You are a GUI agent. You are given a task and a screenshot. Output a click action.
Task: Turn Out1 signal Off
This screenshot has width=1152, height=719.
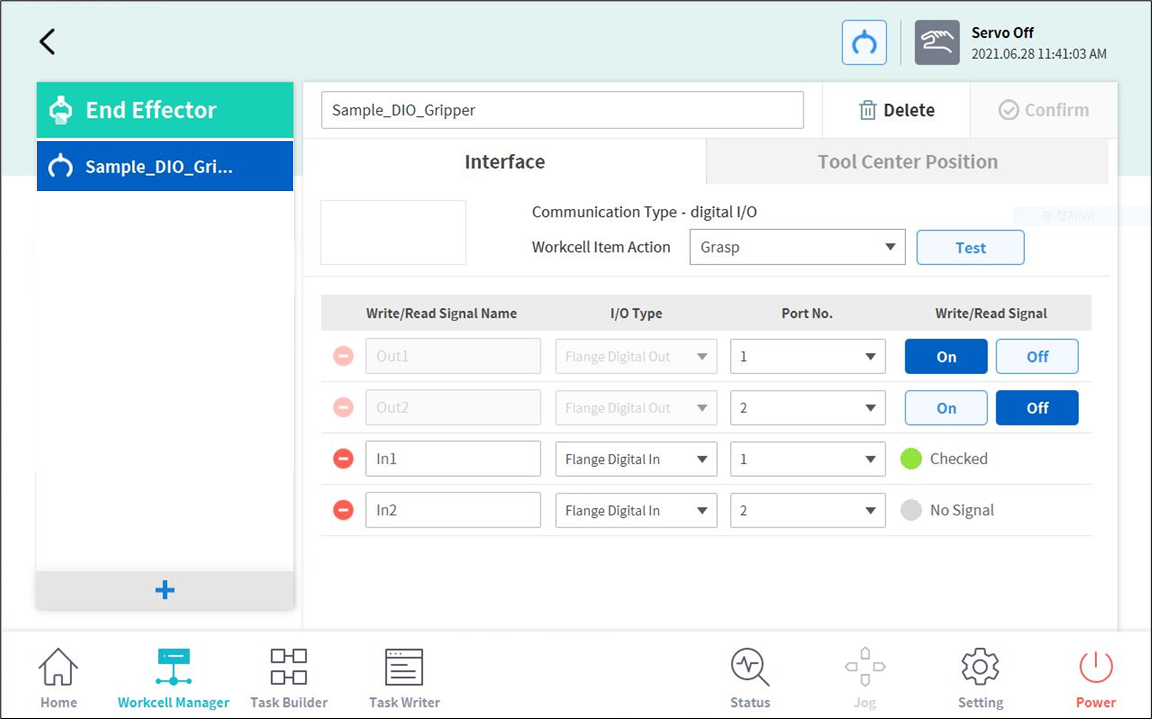tap(1037, 357)
